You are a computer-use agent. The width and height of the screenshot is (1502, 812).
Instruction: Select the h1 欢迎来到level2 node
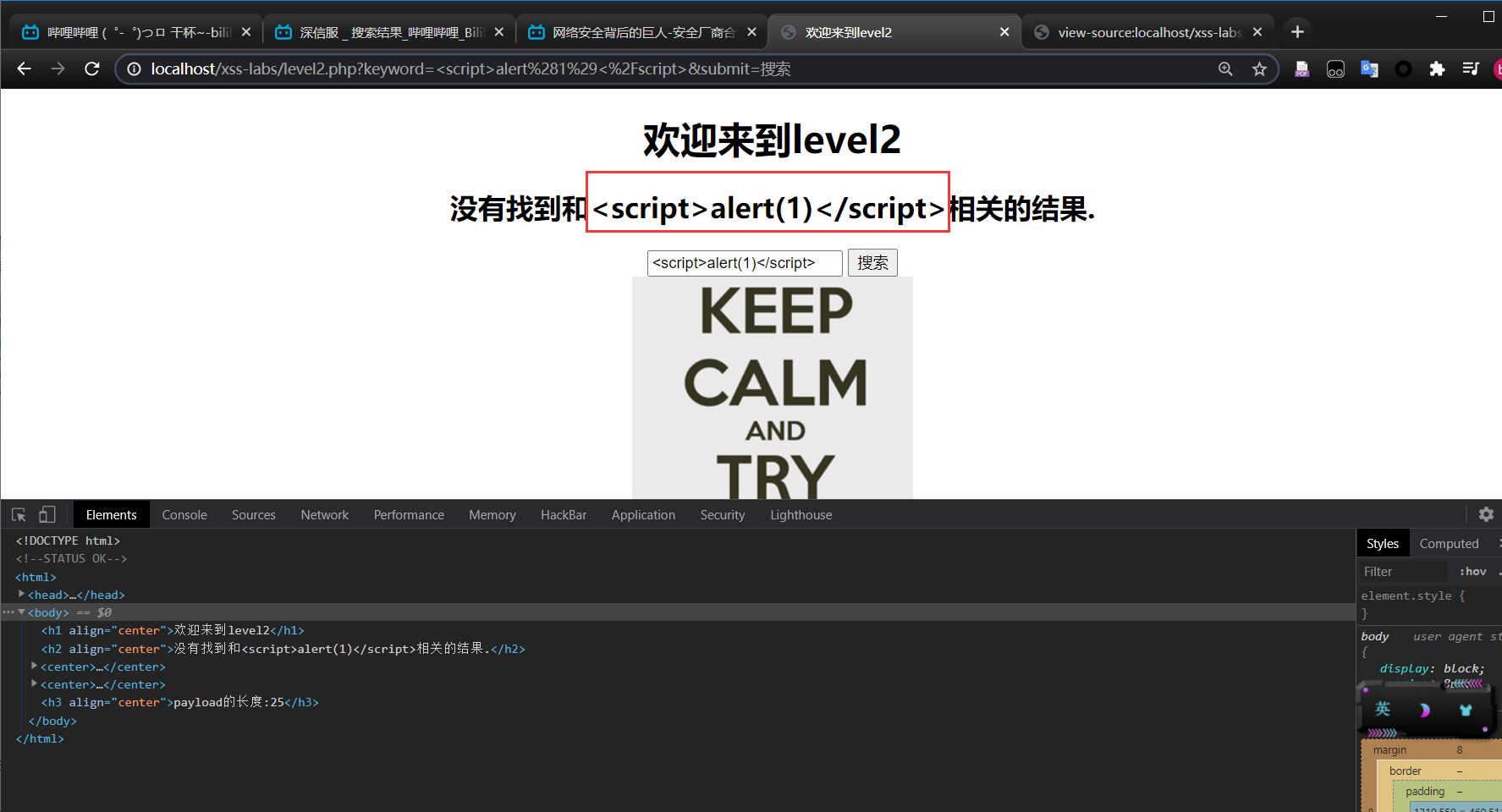[x=173, y=630]
